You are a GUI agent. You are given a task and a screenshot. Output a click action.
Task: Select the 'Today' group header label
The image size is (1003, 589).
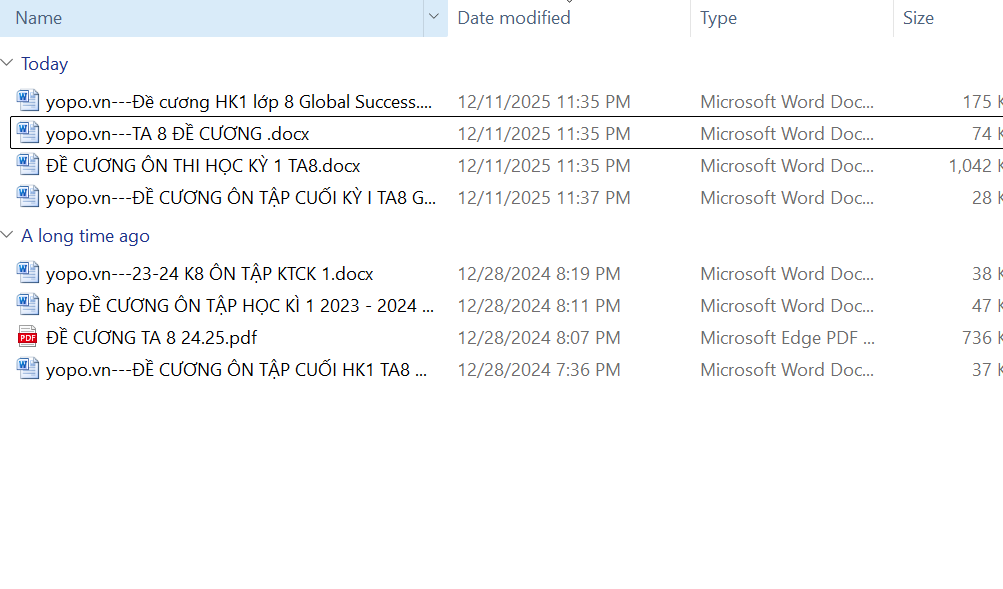tap(45, 64)
